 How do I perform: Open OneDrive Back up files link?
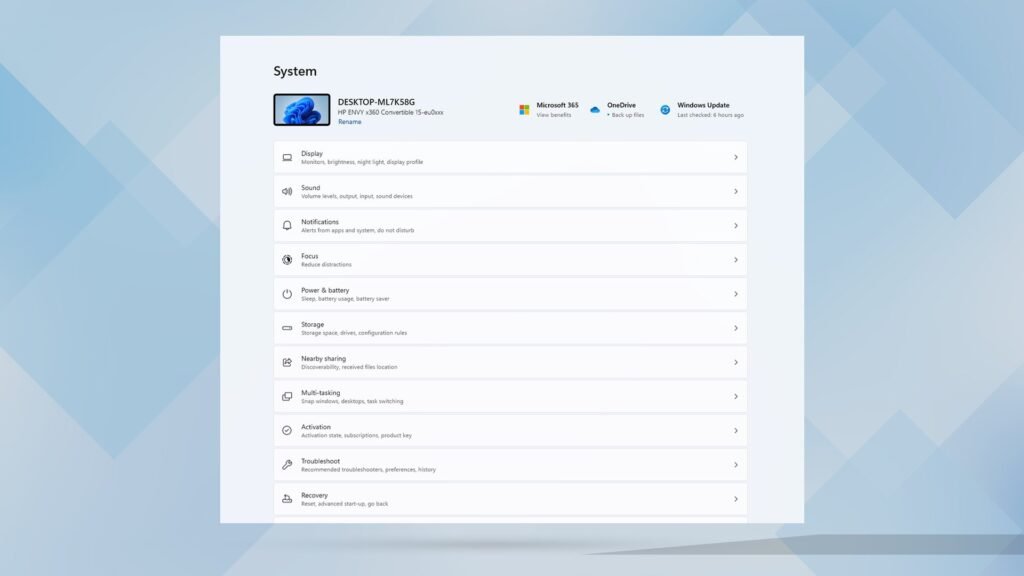[627, 115]
